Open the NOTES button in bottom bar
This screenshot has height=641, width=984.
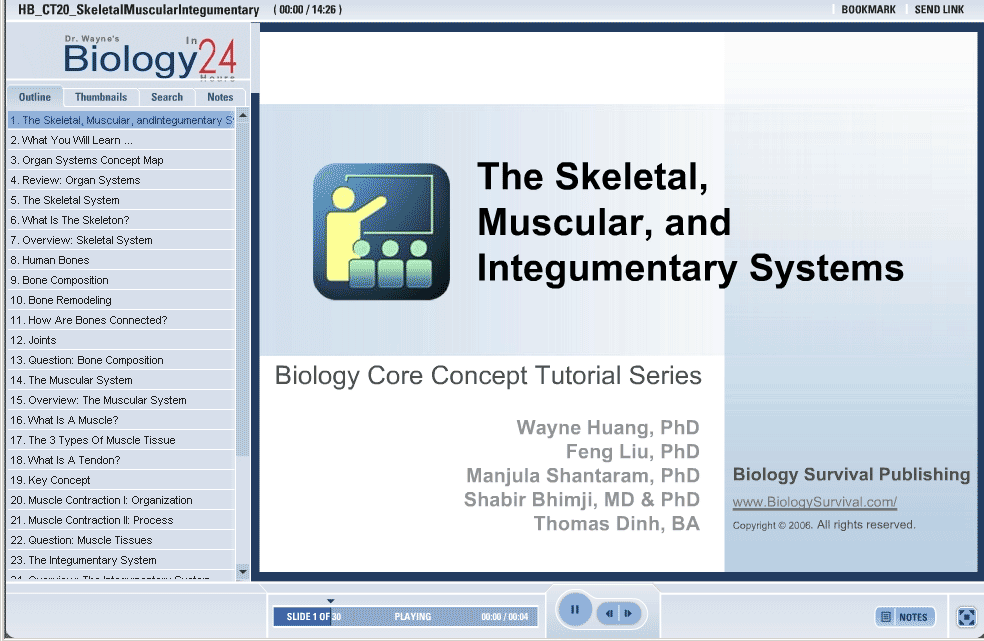[x=904, y=617]
